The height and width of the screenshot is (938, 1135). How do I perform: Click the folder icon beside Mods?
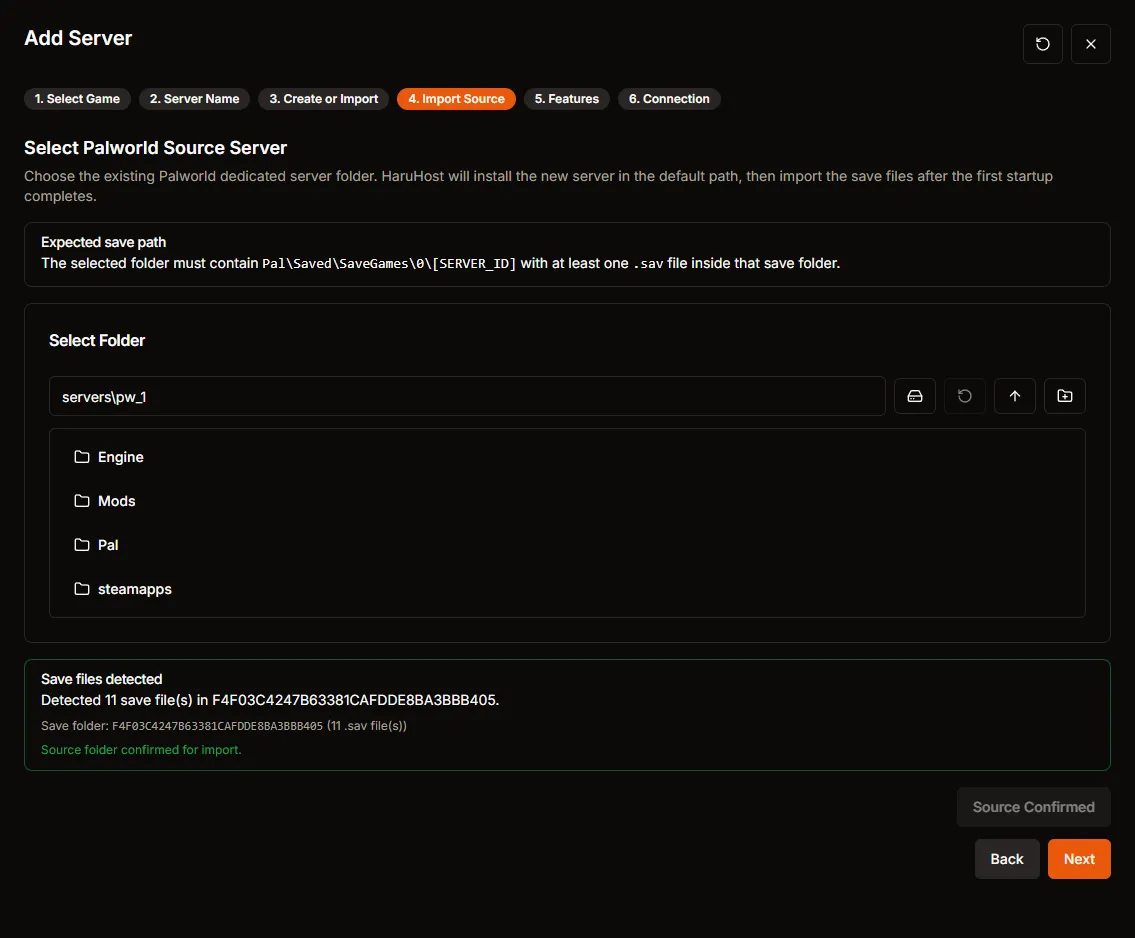[x=81, y=501]
